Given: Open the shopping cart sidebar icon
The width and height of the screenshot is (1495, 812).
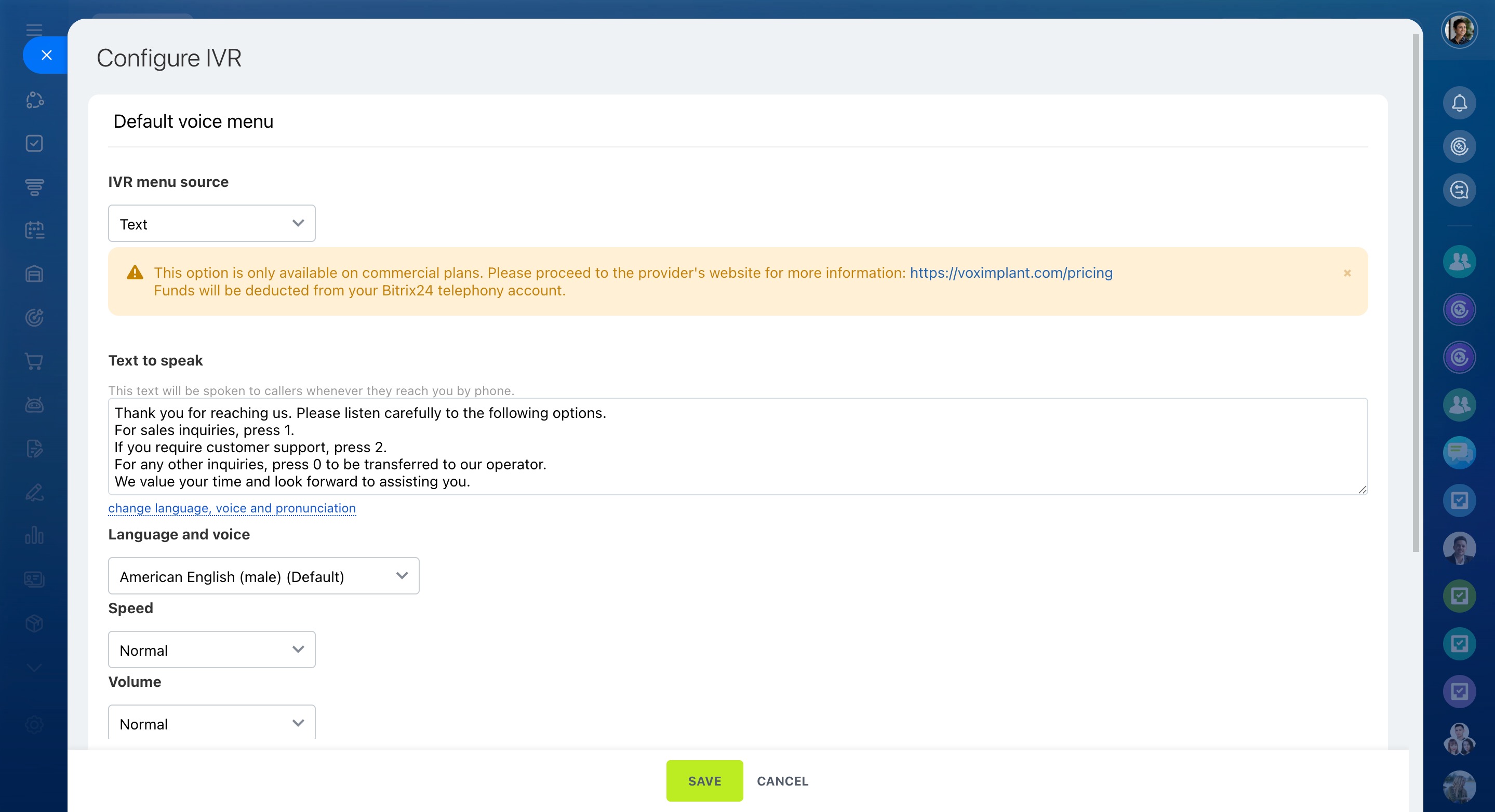Looking at the screenshot, I should click(34, 361).
